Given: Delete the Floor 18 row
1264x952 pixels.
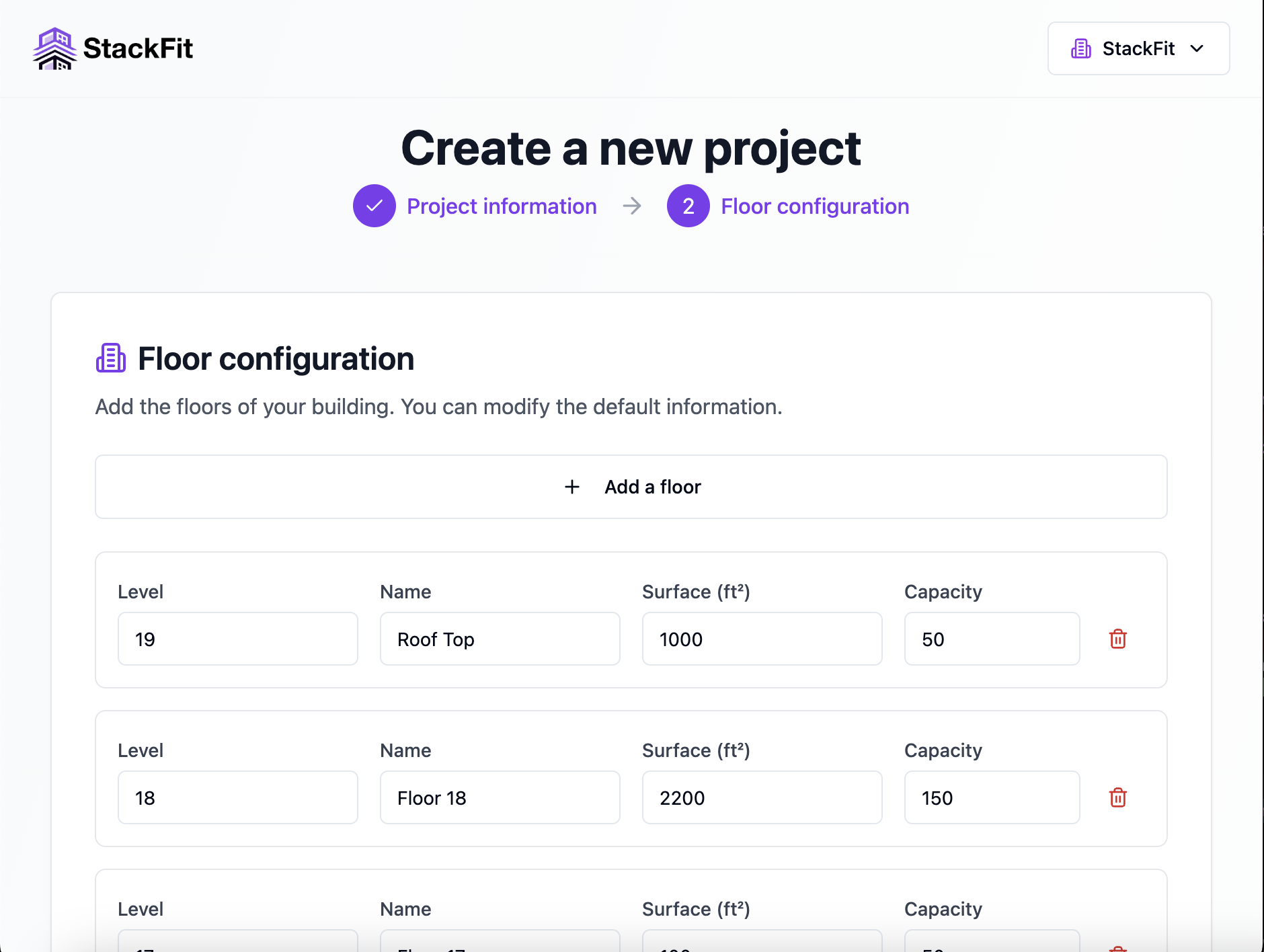Looking at the screenshot, I should 1117,797.
